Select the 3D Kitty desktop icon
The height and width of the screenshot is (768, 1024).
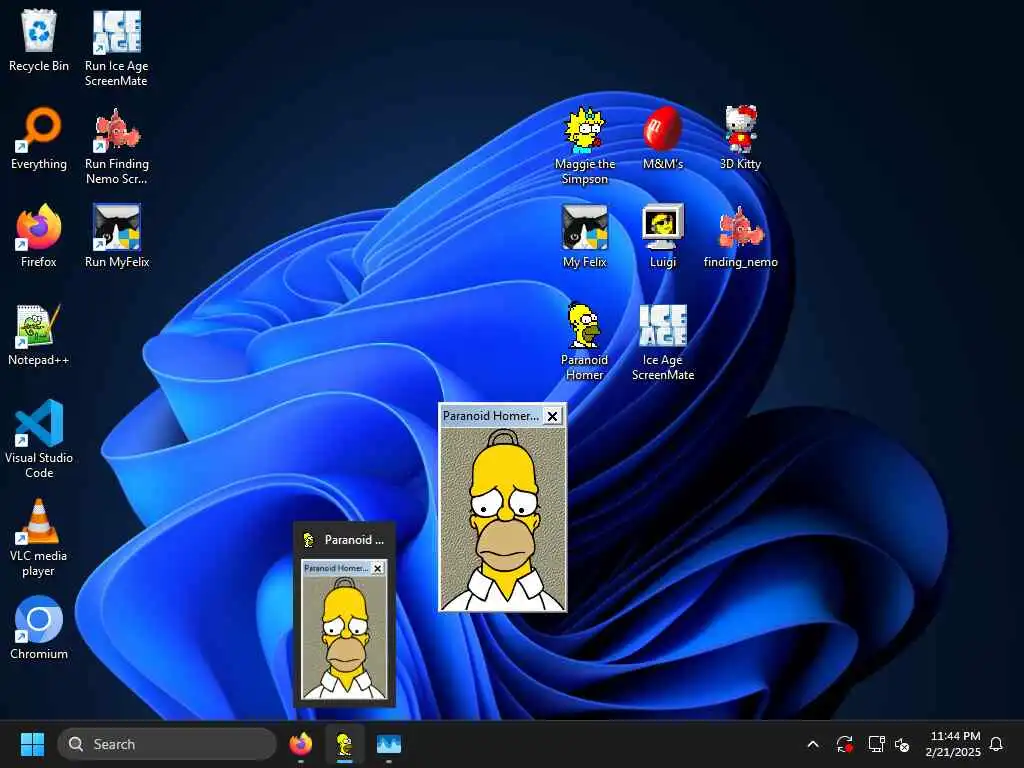pyautogui.click(x=741, y=138)
